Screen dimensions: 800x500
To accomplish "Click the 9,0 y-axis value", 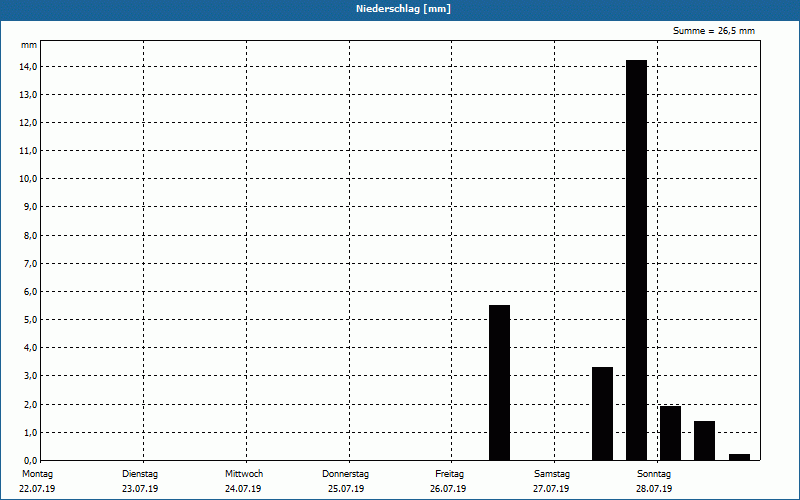I will 30,207.
